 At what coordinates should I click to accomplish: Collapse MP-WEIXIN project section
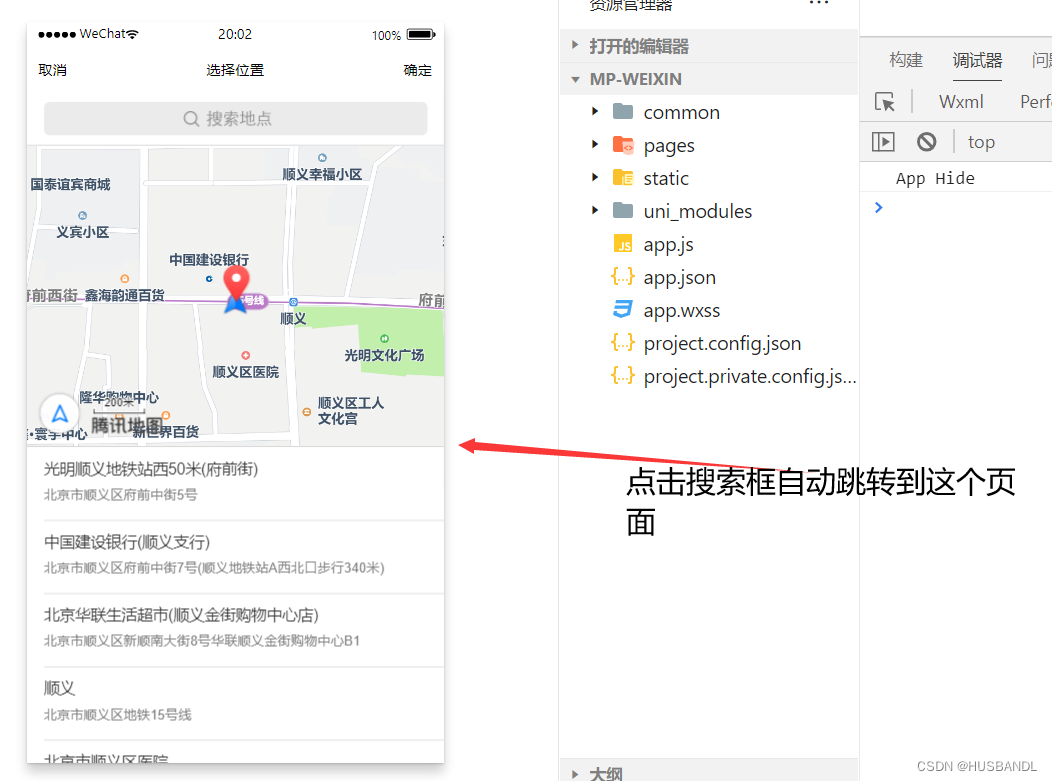pyautogui.click(x=575, y=79)
